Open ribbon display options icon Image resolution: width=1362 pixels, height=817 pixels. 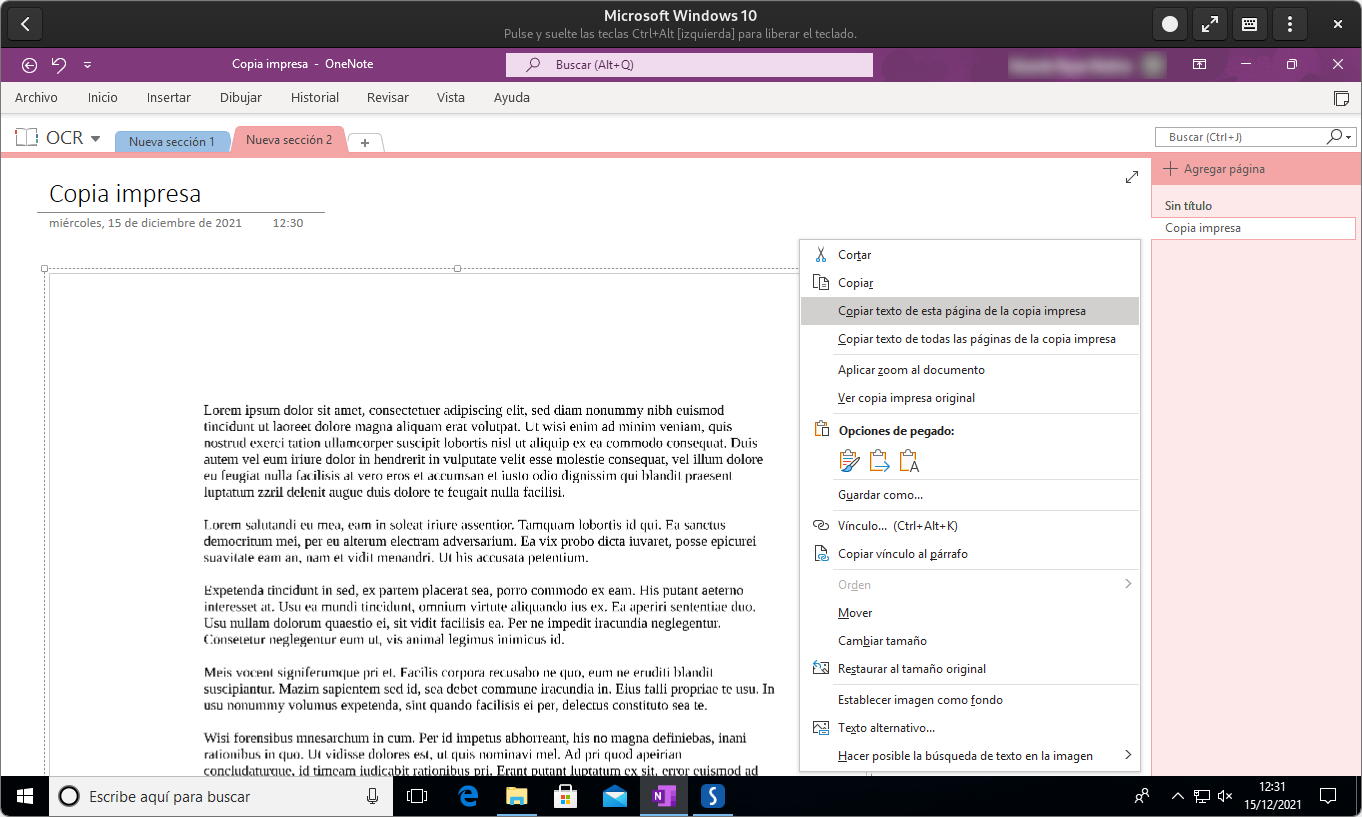[x=1199, y=65]
